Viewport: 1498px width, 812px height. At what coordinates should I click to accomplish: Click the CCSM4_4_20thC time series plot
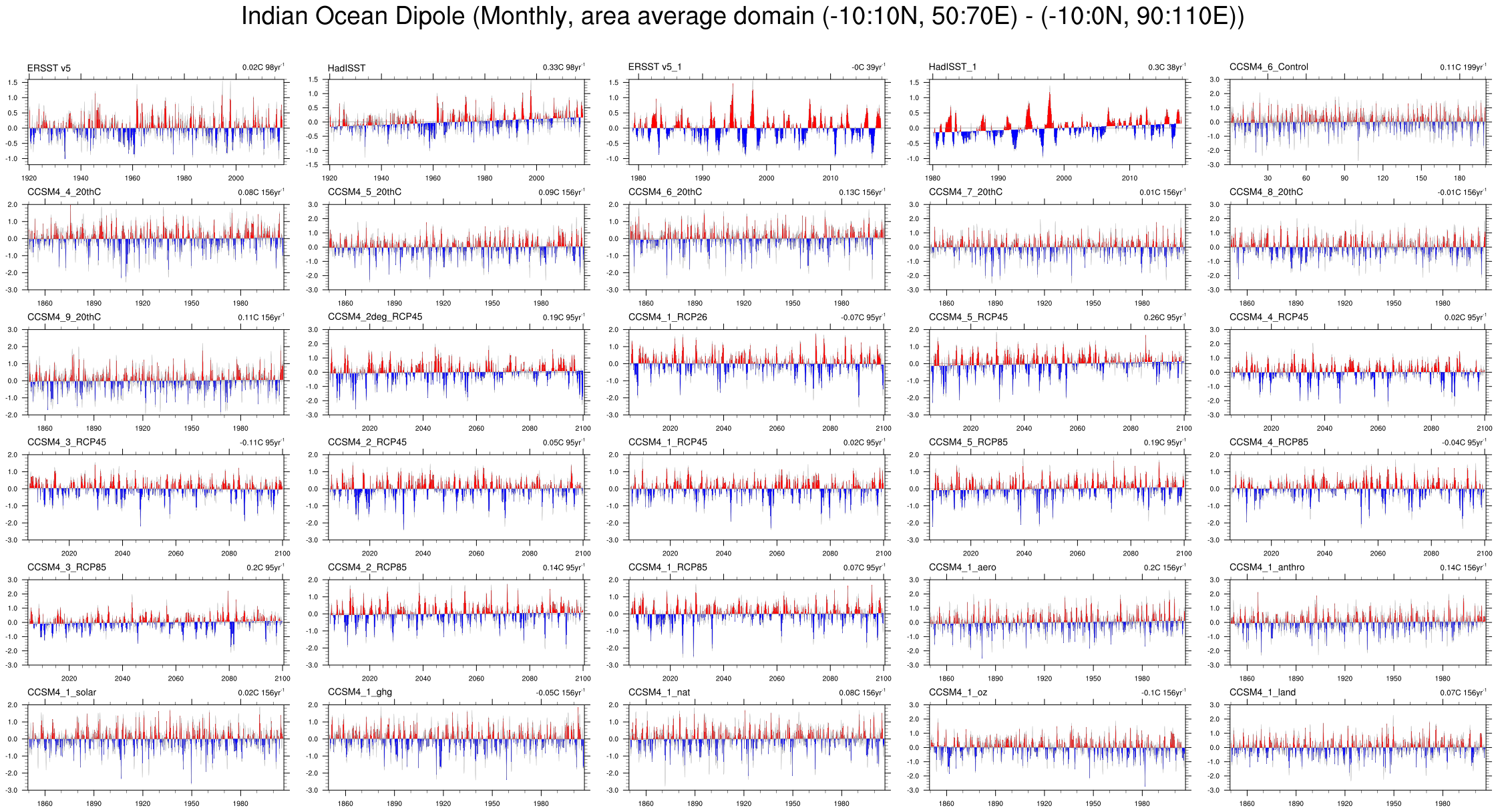point(156,247)
